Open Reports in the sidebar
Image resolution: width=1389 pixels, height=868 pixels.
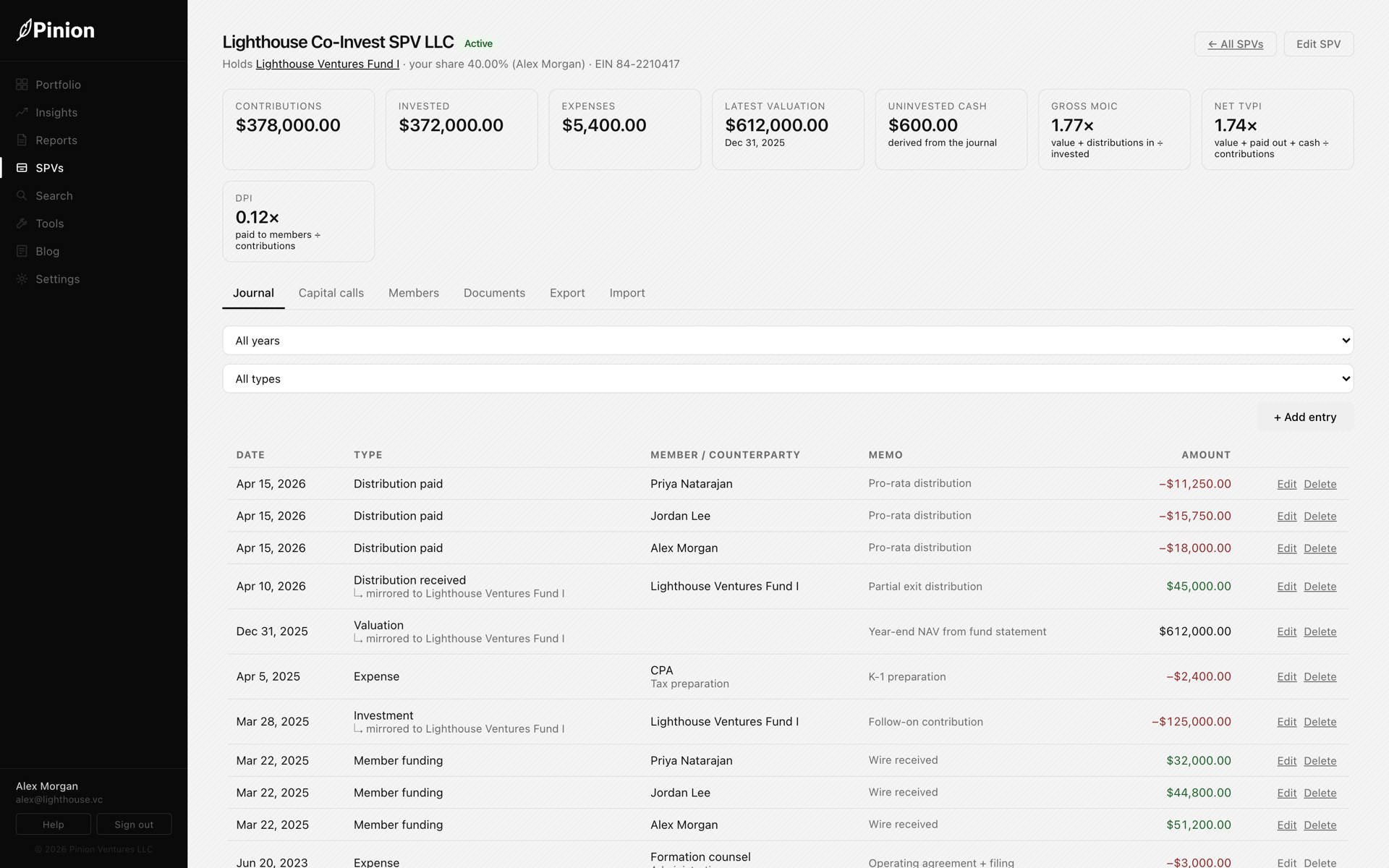pyautogui.click(x=56, y=140)
